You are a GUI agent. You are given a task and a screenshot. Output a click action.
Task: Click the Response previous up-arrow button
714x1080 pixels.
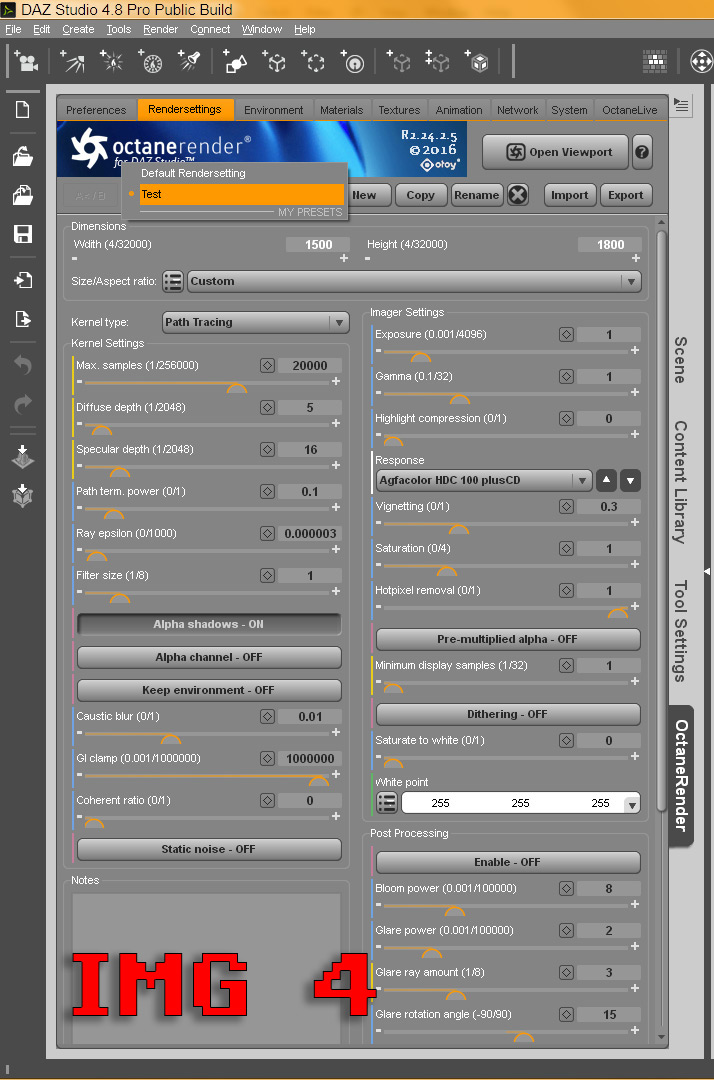pyautogui.click(x=606, y=480)
